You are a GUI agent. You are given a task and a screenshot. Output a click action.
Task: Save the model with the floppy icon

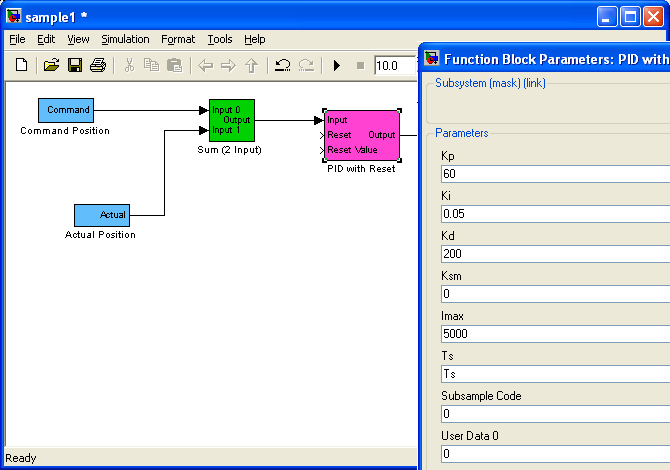coord(75,65)
